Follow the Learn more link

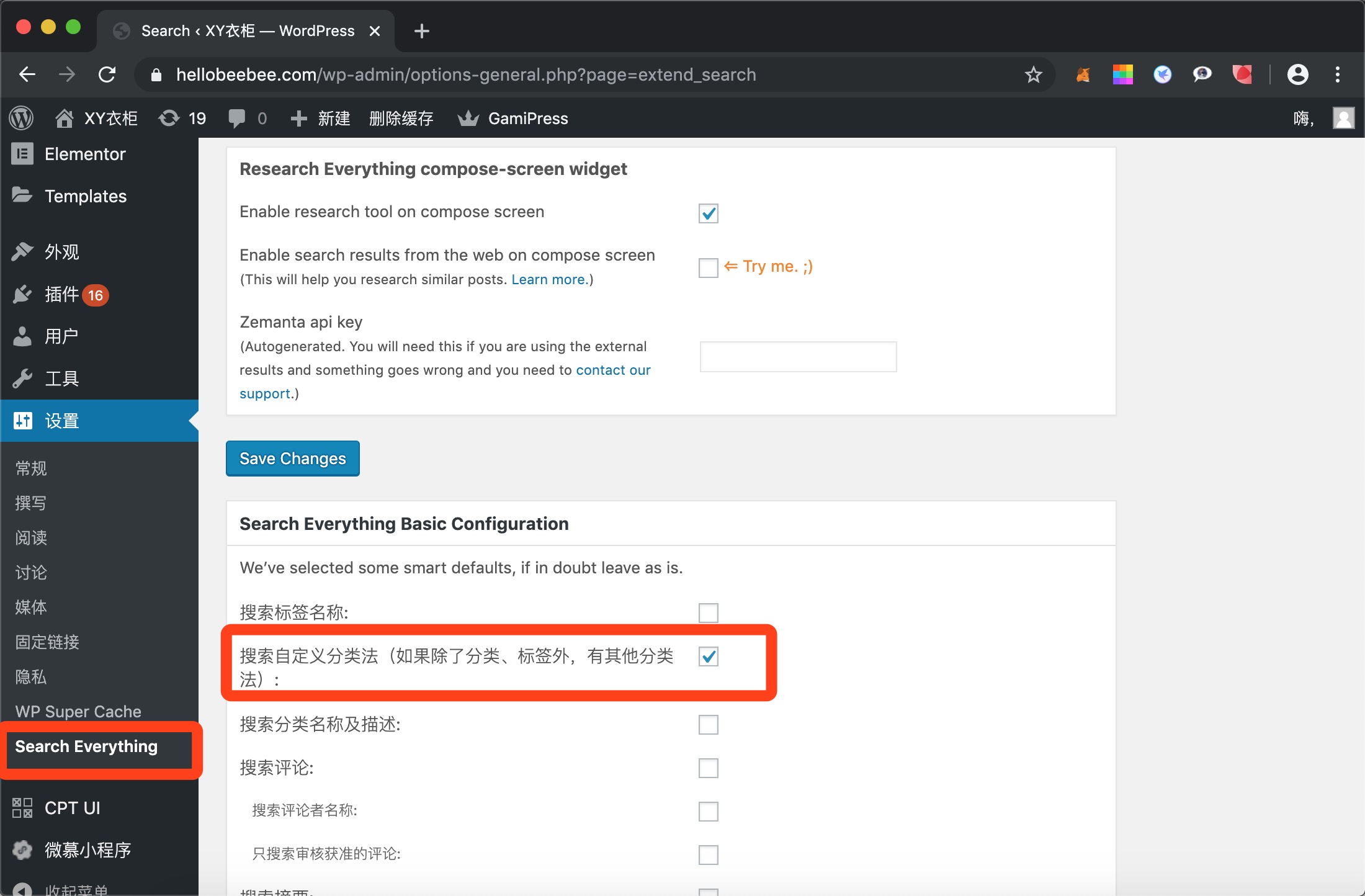tap(549, 279)
